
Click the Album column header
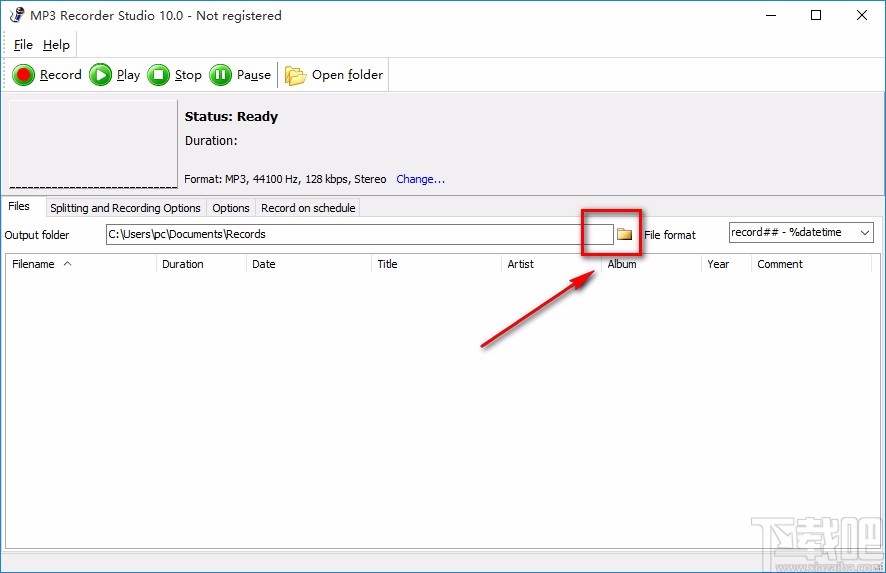point(652,264)
